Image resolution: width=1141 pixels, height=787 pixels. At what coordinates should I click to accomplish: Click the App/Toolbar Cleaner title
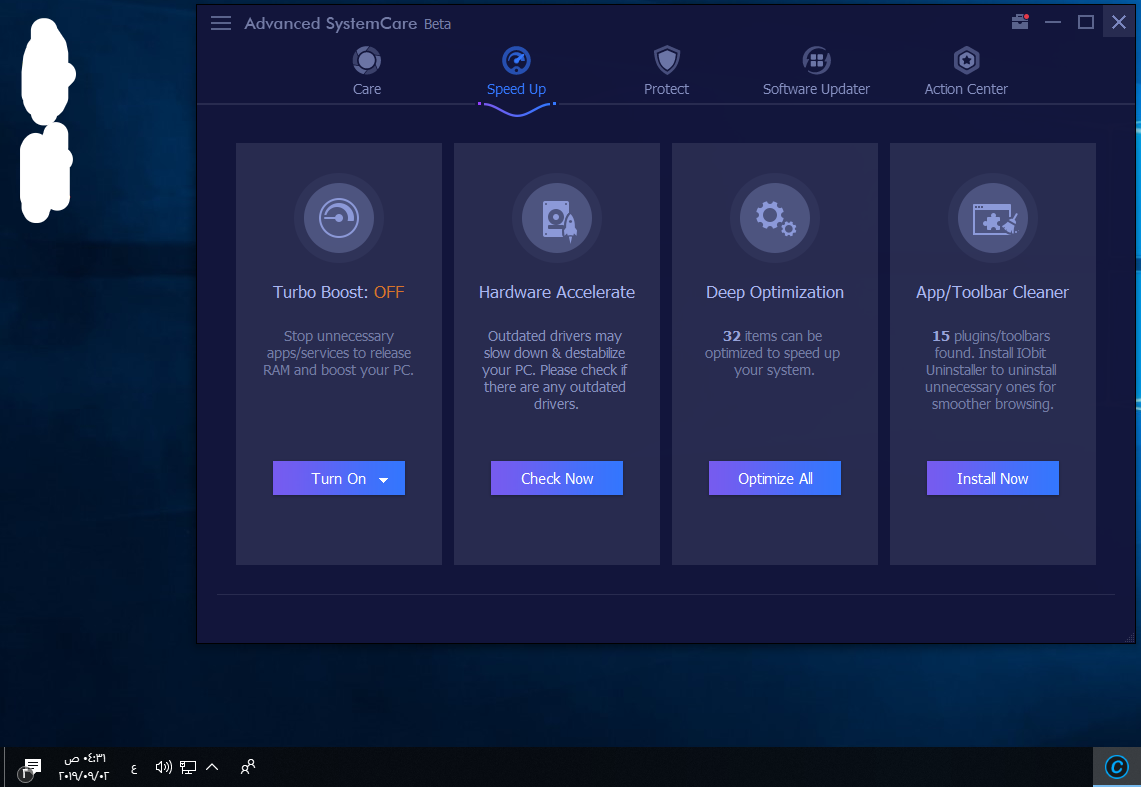[993, 292]
